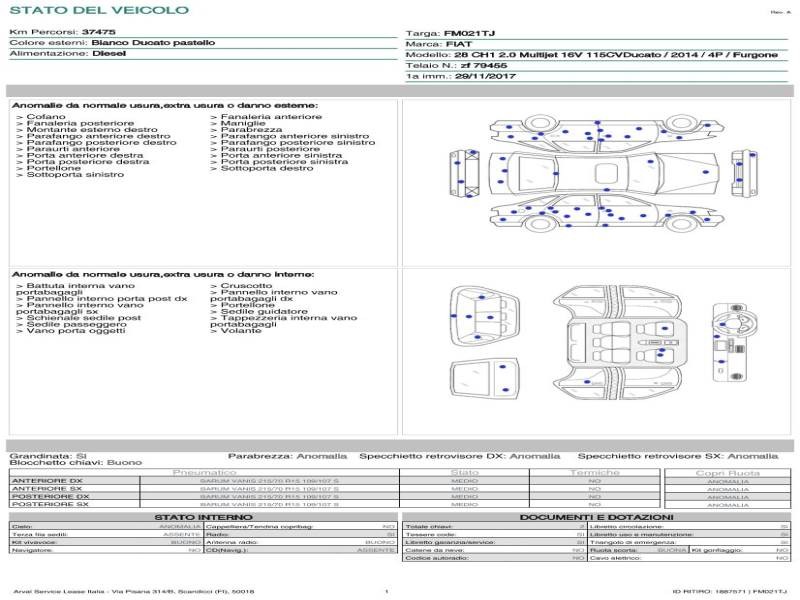Select the Montante esterno destro entry
The image size is (800, 600).
click(x=87, y=130)
